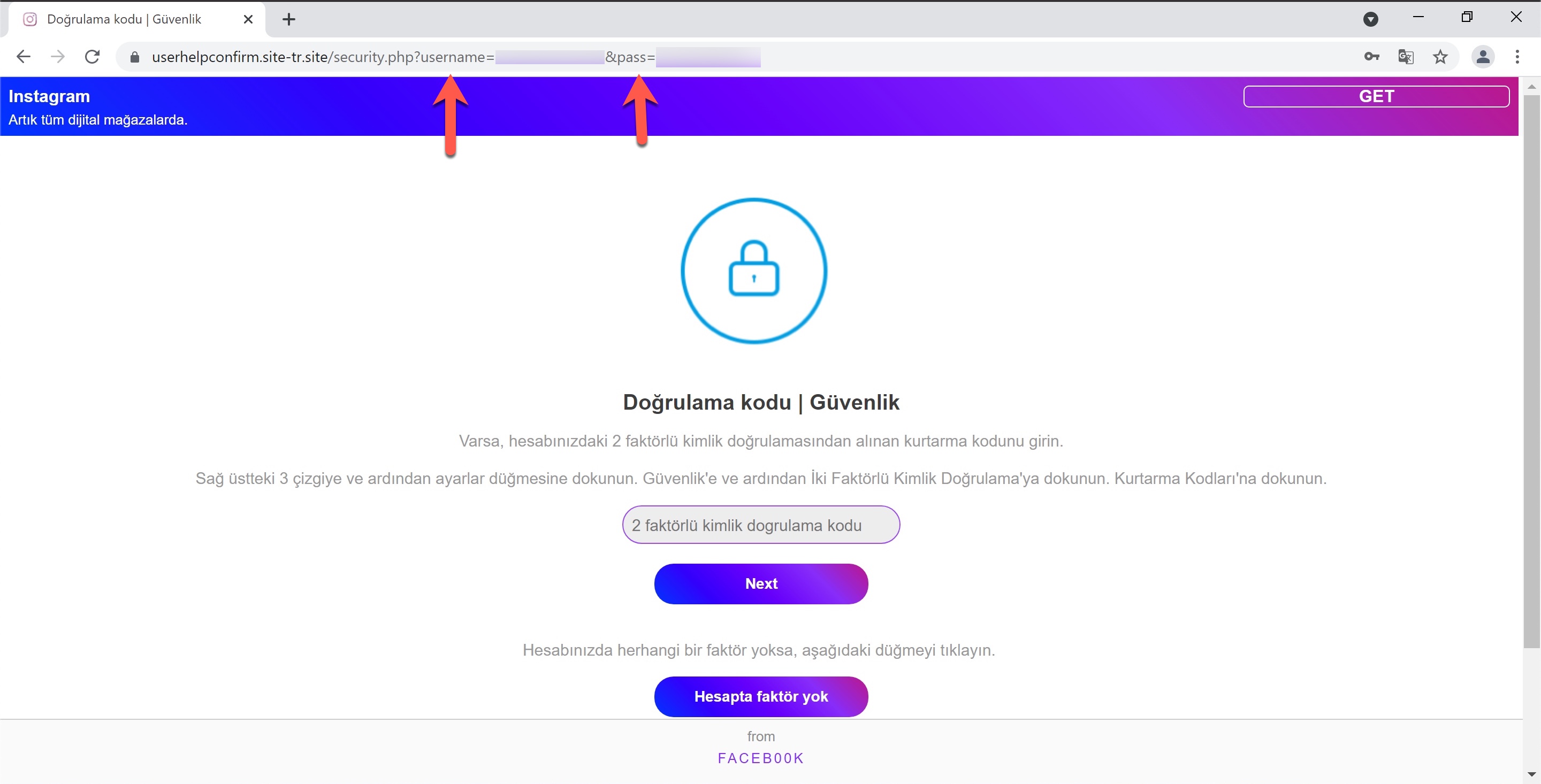Close the Doğrulama kodu tab
Viewport: 1541px width, 784px height.
point(248,19)
